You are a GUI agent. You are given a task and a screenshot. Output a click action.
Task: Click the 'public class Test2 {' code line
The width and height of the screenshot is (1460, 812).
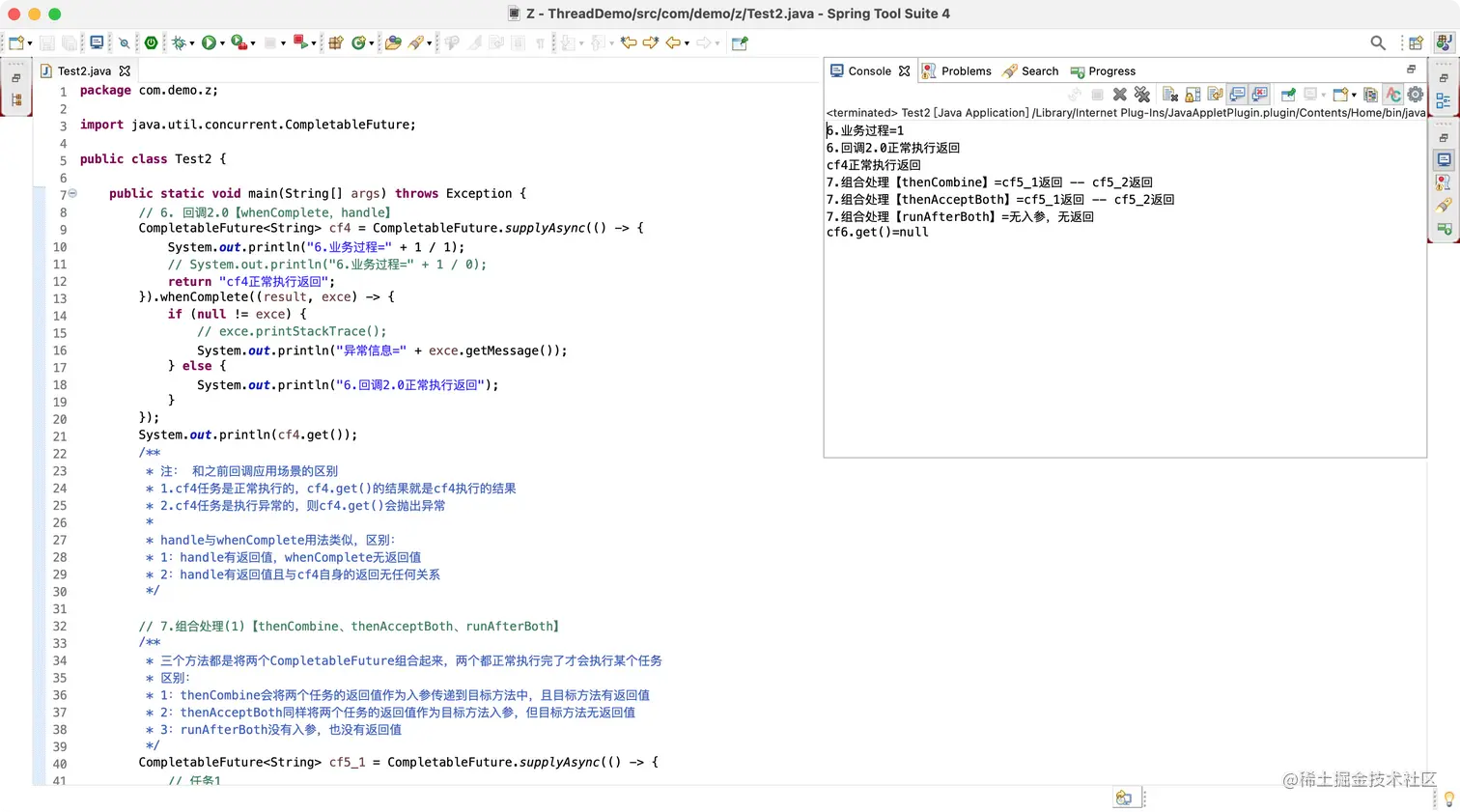tap(154, 159)
